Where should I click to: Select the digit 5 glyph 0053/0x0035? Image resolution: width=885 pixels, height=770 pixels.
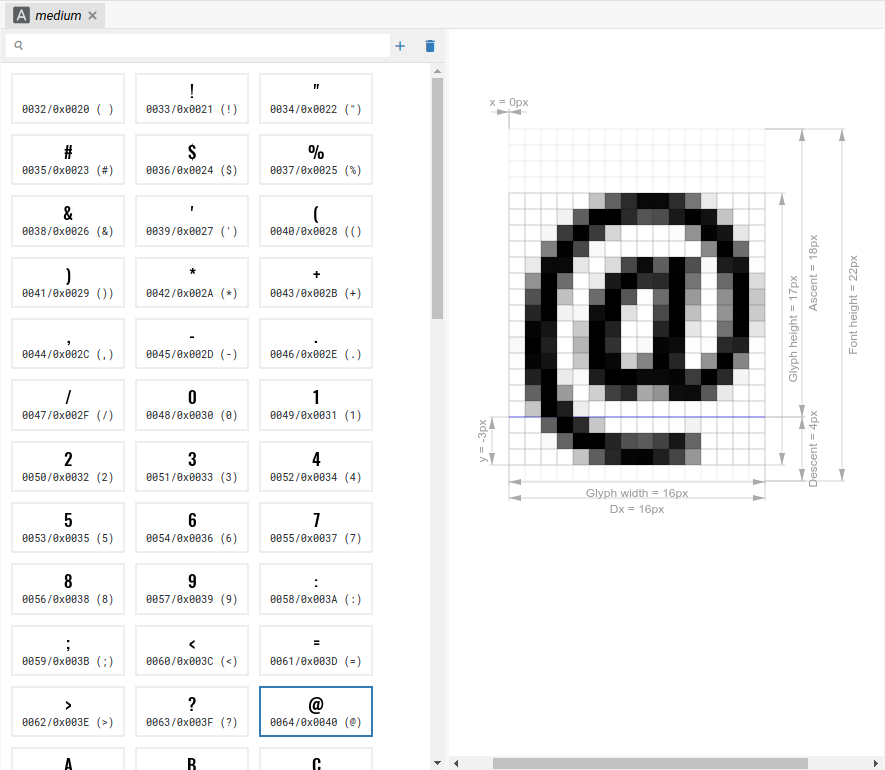(x=68, y=527)
